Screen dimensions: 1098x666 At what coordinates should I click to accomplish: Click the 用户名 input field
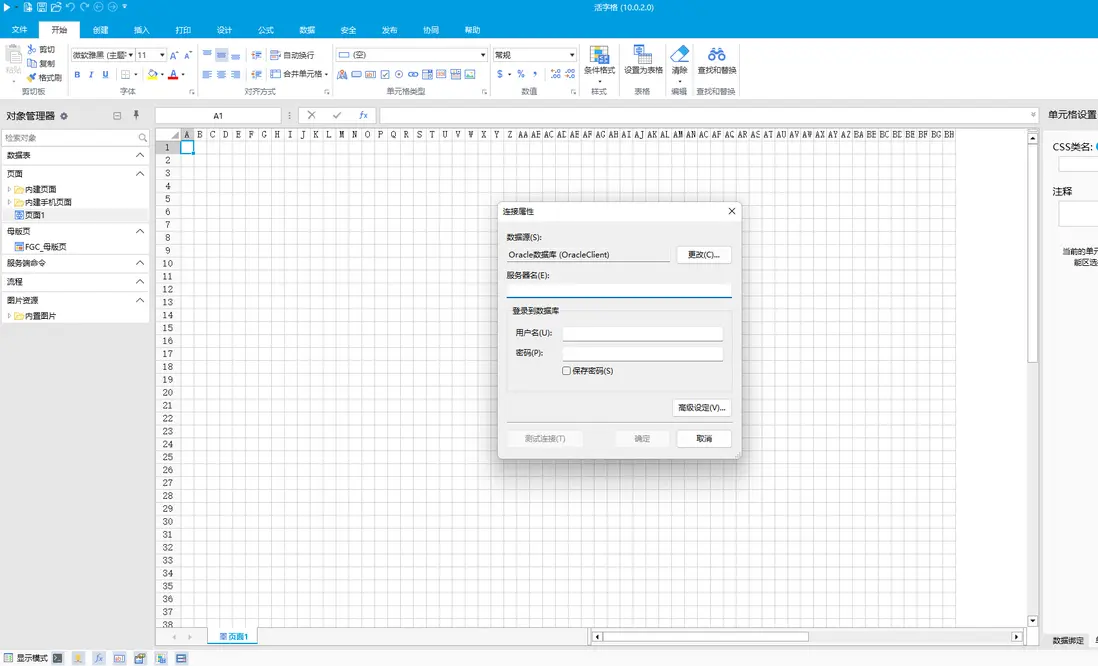(x=642, y=333)
